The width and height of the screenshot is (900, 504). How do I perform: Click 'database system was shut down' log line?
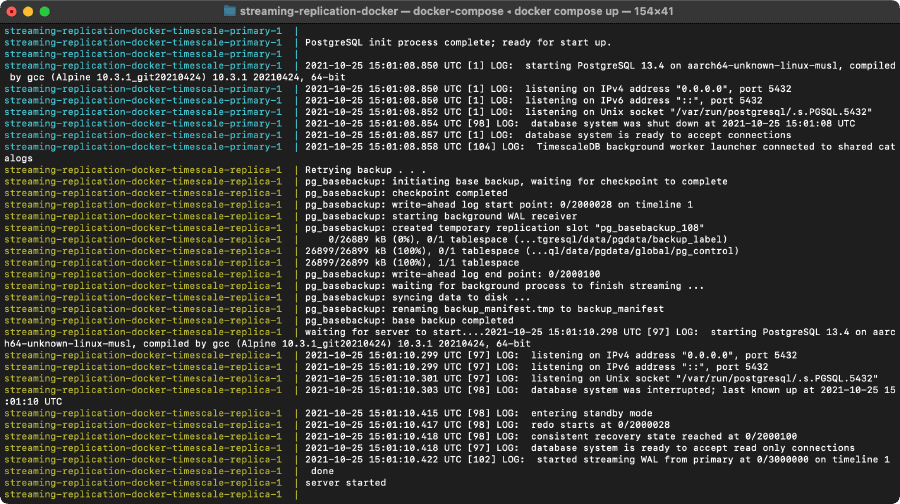tap(580, 123)
